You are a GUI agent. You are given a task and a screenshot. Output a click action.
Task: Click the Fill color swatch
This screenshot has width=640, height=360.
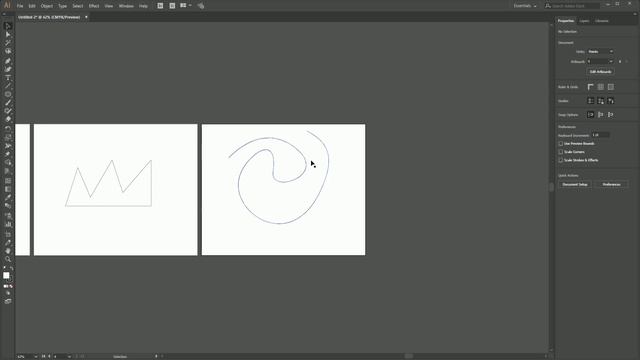[6, 276]
